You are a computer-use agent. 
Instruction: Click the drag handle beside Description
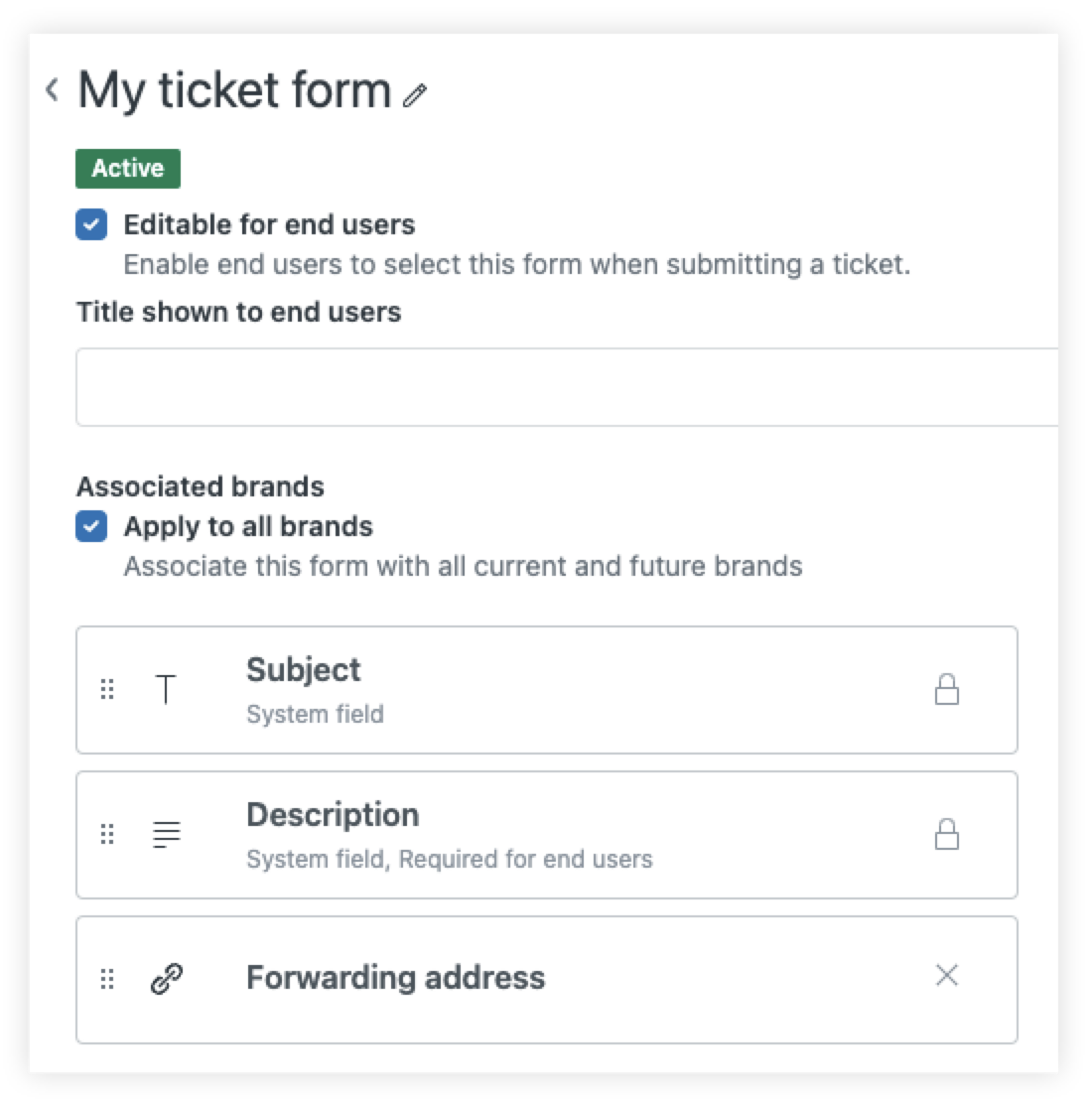point(107,834)
